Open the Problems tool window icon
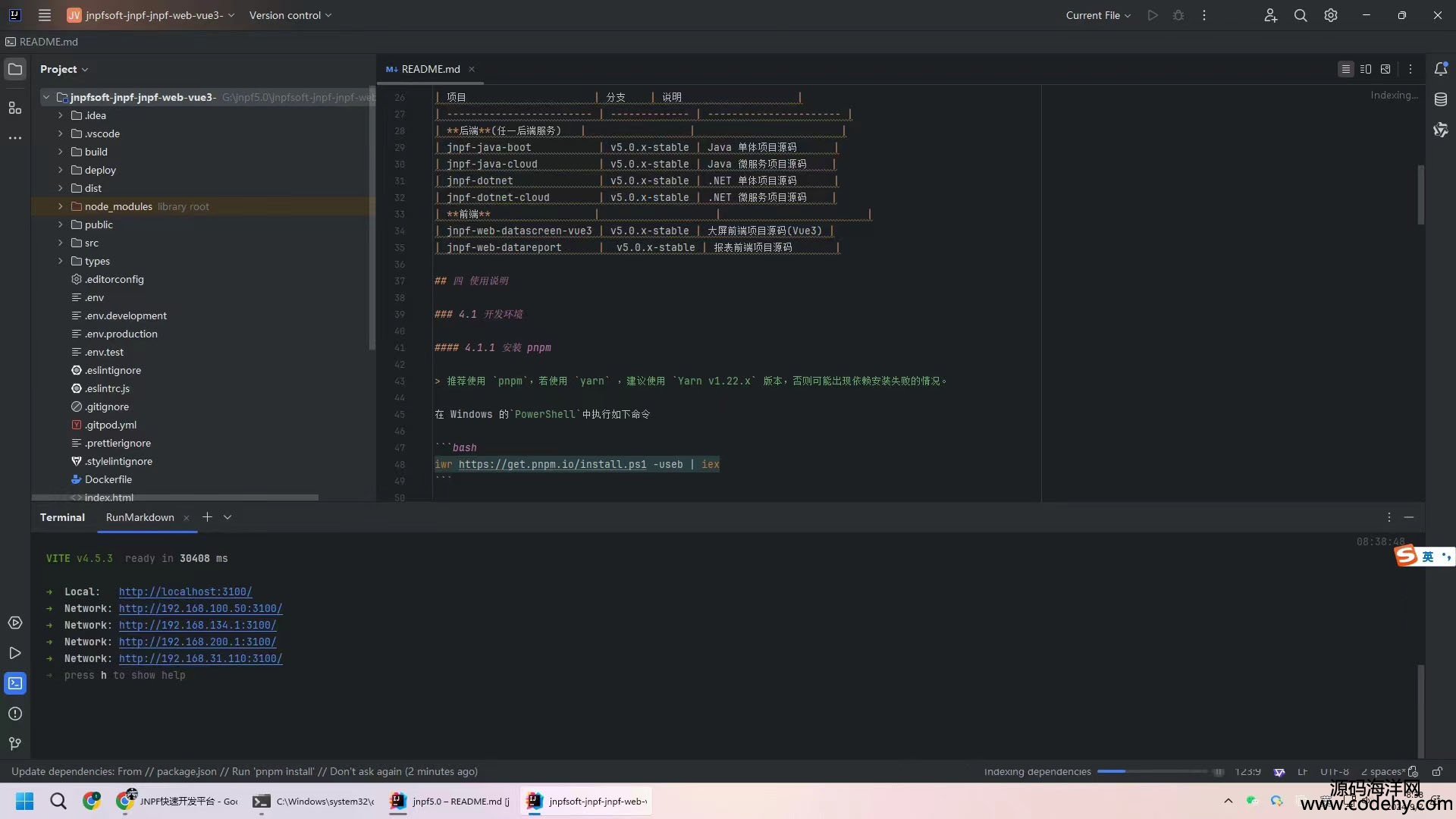 (x=15, y=714)
